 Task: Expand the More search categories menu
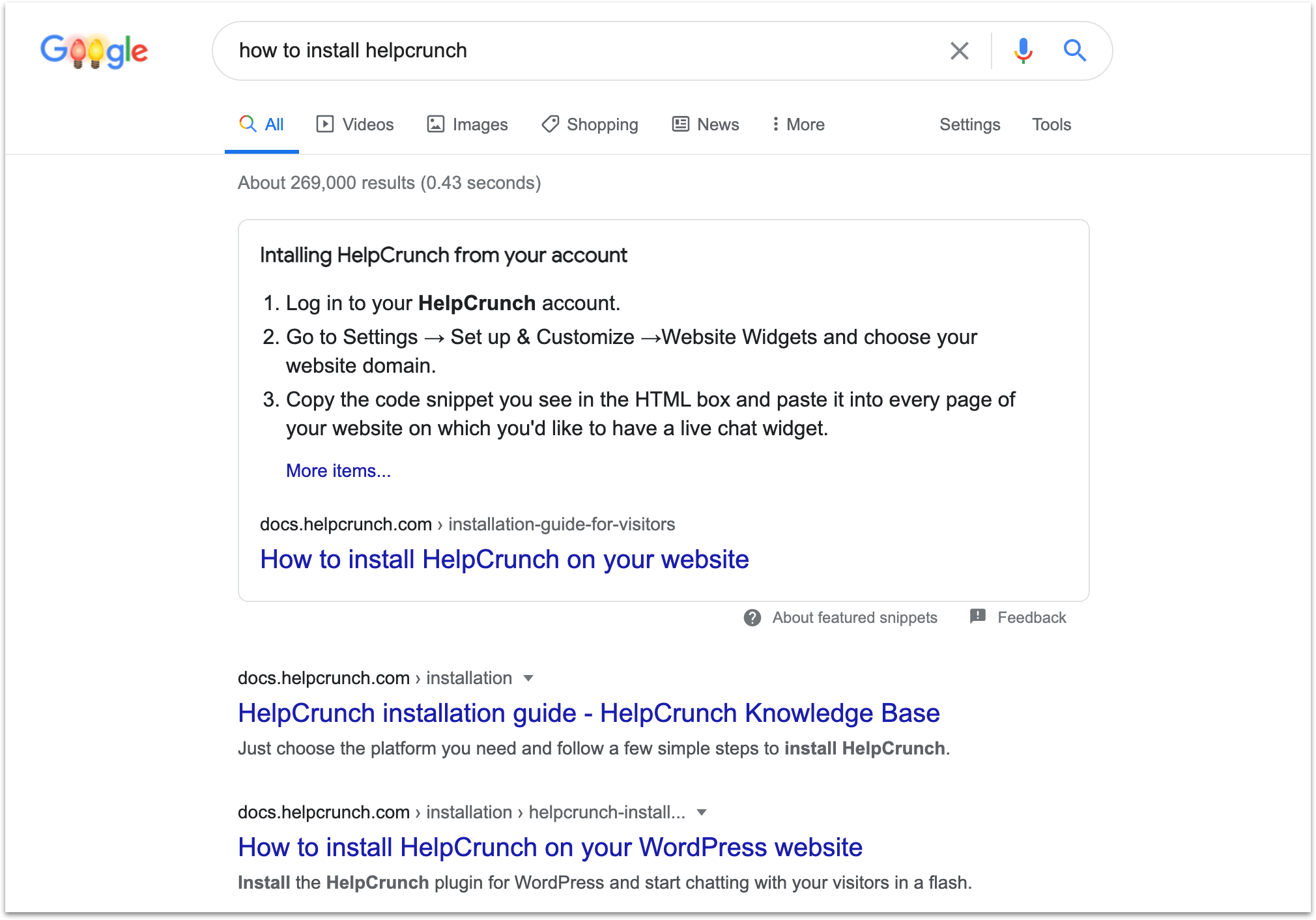pyautogui.click(x=798, y=124)
